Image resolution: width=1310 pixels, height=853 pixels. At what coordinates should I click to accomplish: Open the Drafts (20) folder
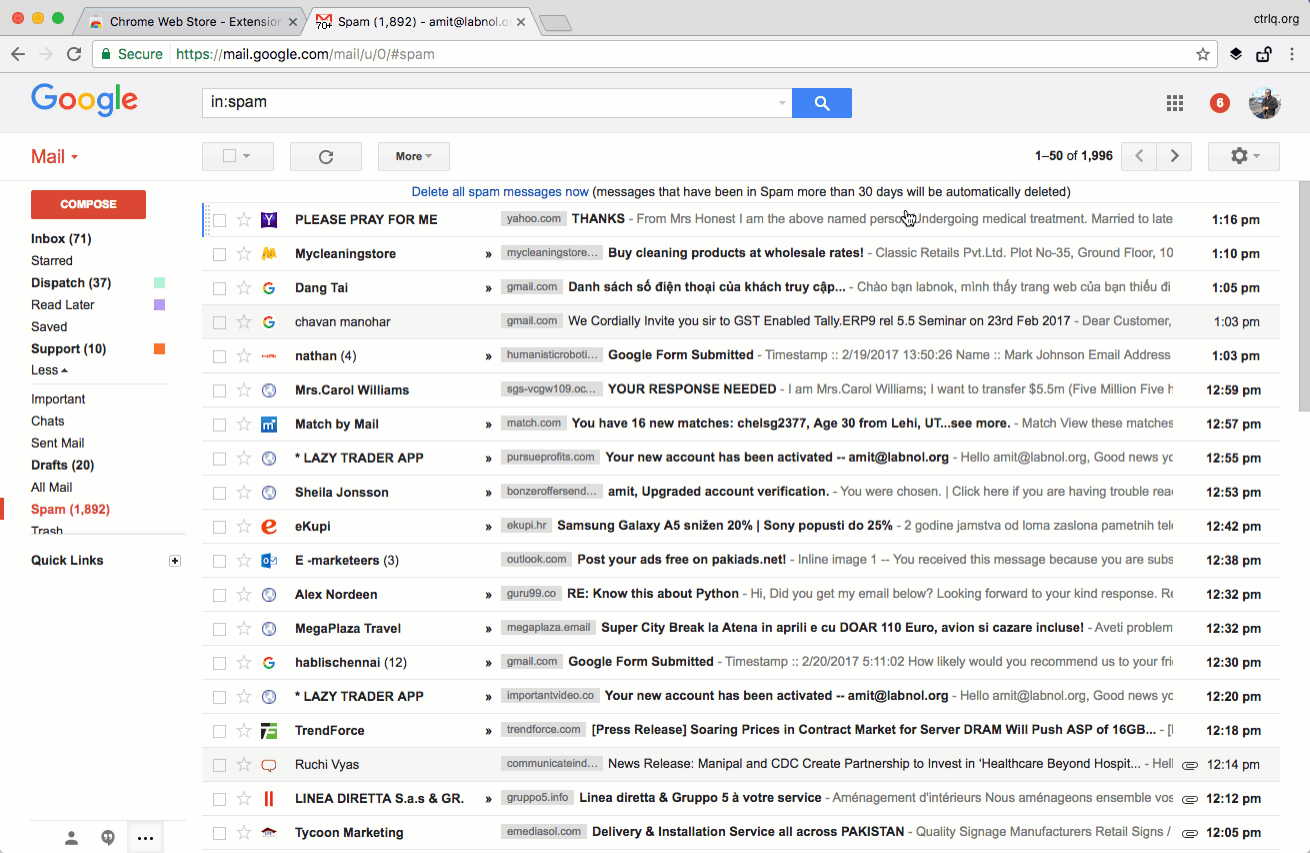(63, 465)
